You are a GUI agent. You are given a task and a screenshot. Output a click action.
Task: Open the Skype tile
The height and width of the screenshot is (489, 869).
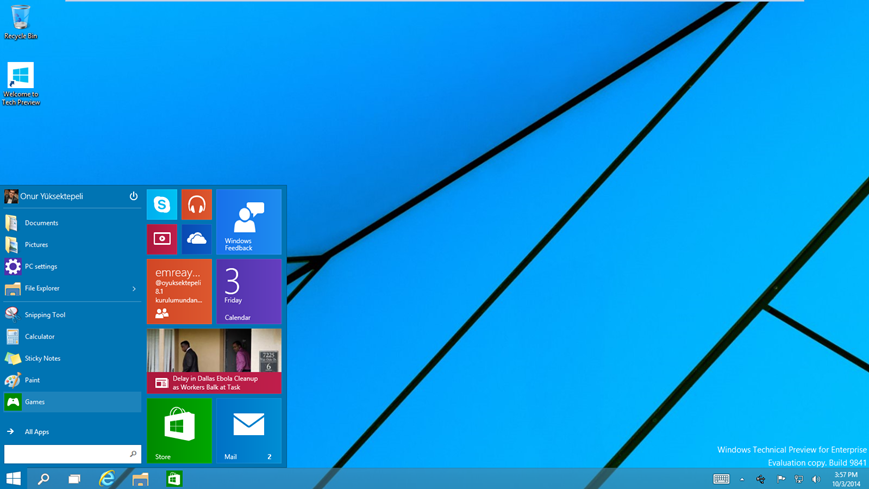162,204
